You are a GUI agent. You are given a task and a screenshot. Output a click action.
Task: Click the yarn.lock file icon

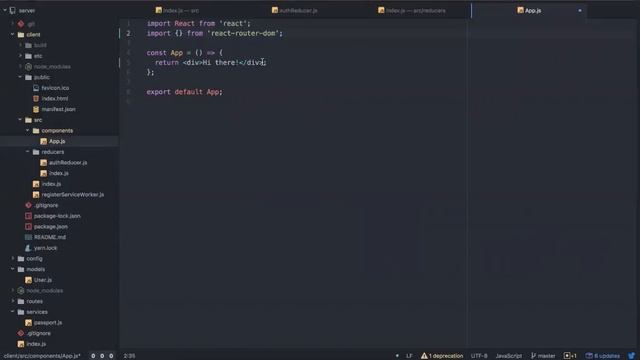(x=28, y=248)
